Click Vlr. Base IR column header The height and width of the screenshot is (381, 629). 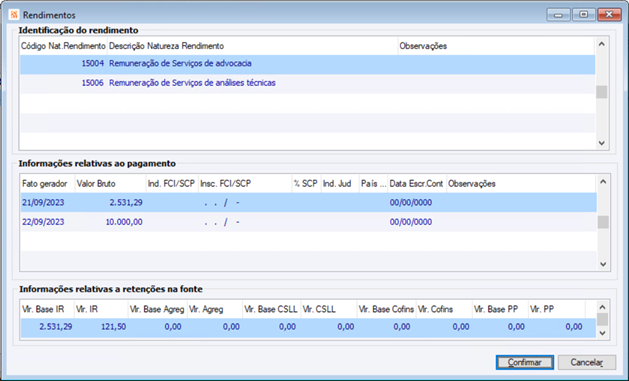click(47, 309)
